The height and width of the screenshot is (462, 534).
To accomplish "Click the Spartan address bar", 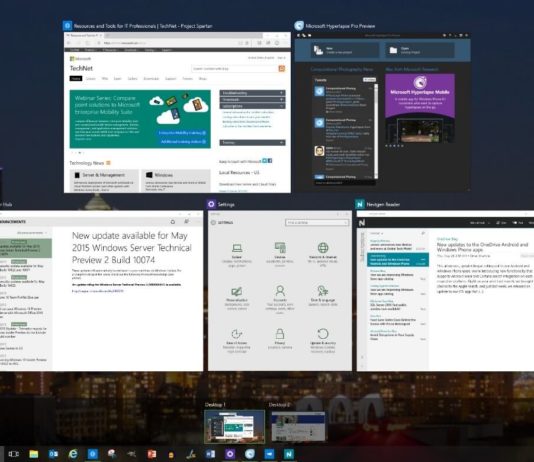I will tap(170, 43).
